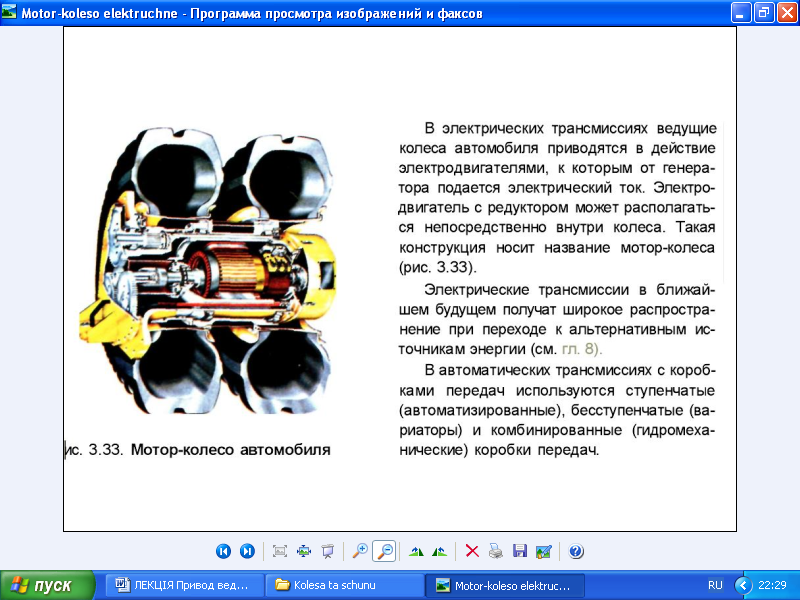Click the caption 'Мотор-колесо автомобиля'
This screenshot has height=600, width=800.
coord(231,450)
